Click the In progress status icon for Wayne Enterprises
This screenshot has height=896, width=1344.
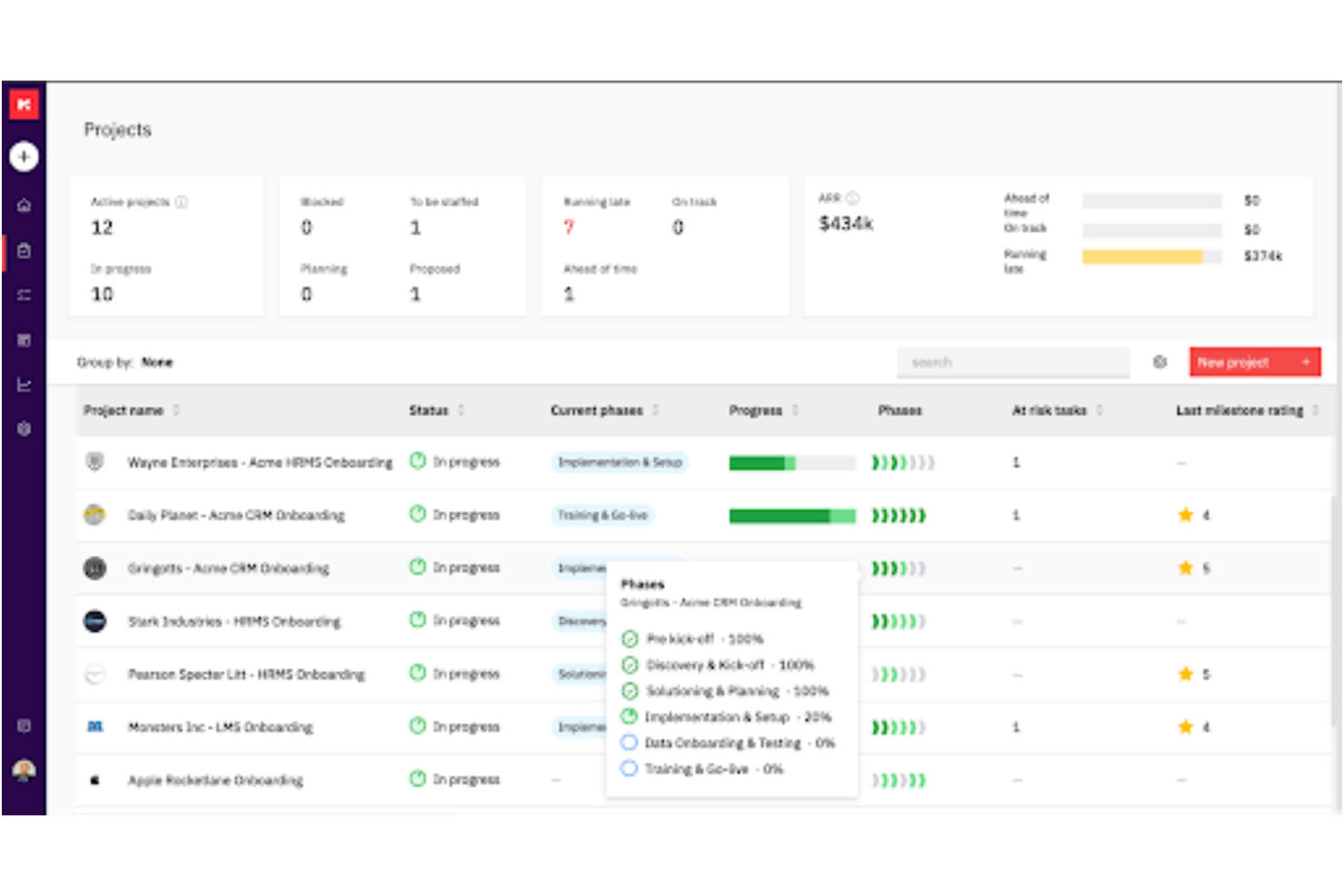click(x=418, y=461)
